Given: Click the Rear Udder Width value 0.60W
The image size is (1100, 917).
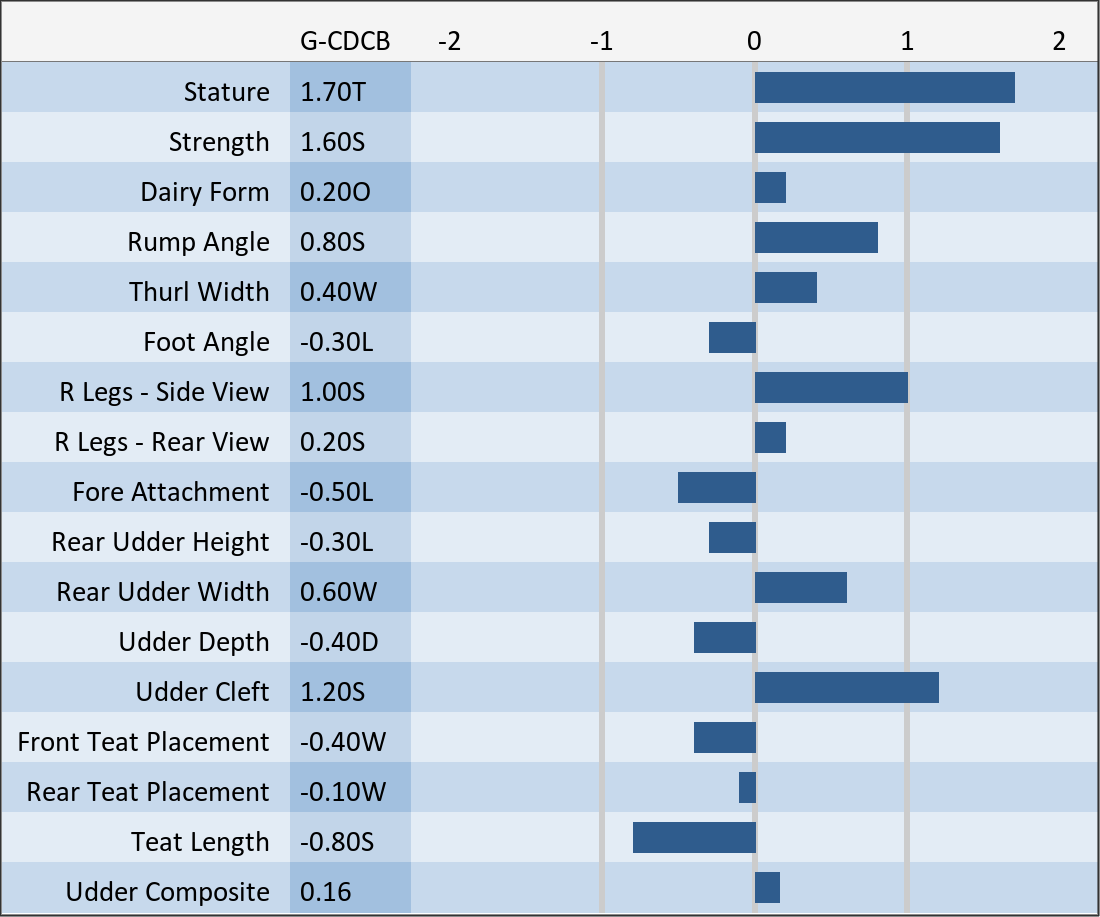Looking at the screenshot, I should tap(338, 592).
